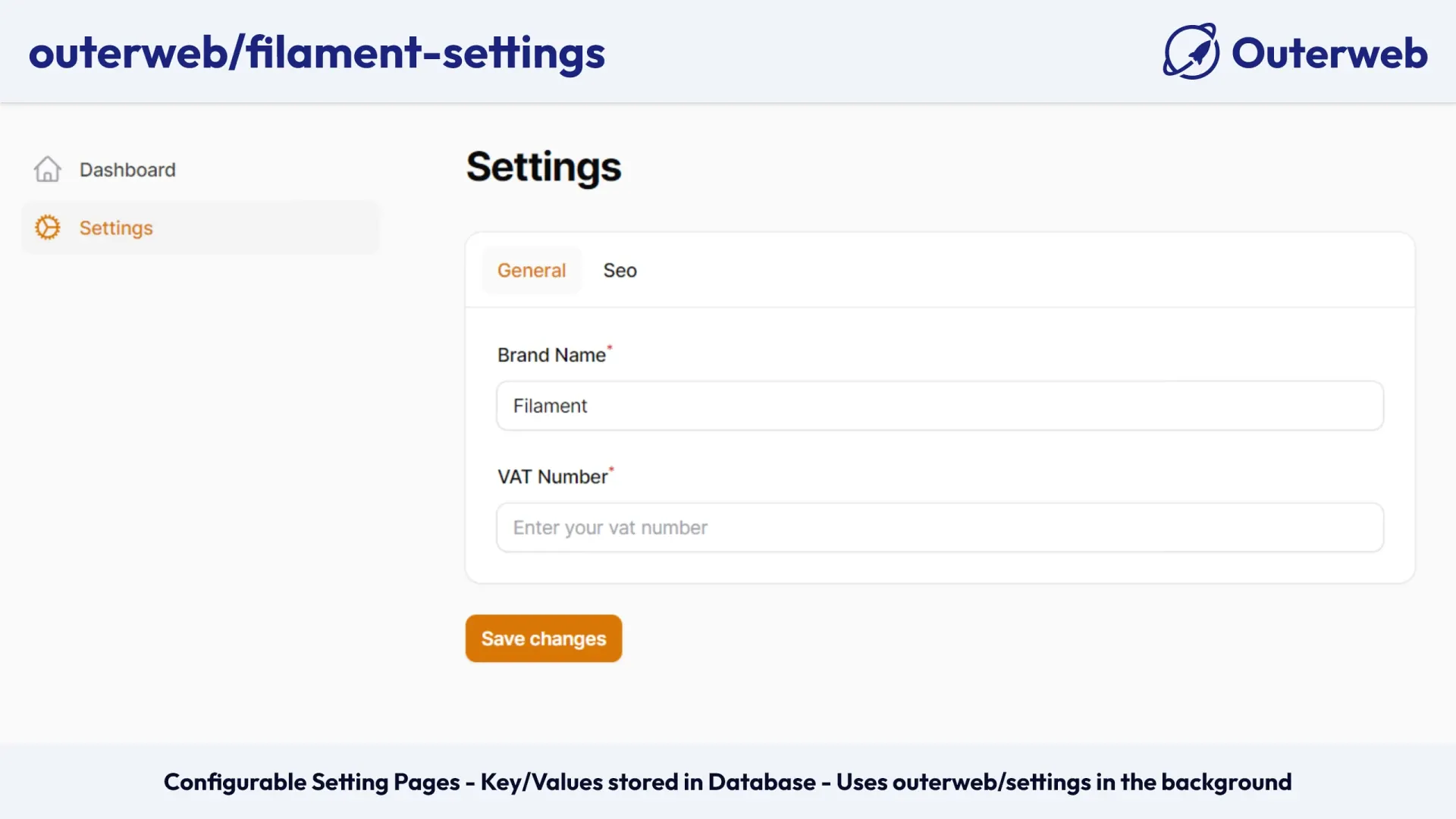Viewport: 1456px width, 819px height.
Task: Click the Settings page heading
Action: [543, 167]
